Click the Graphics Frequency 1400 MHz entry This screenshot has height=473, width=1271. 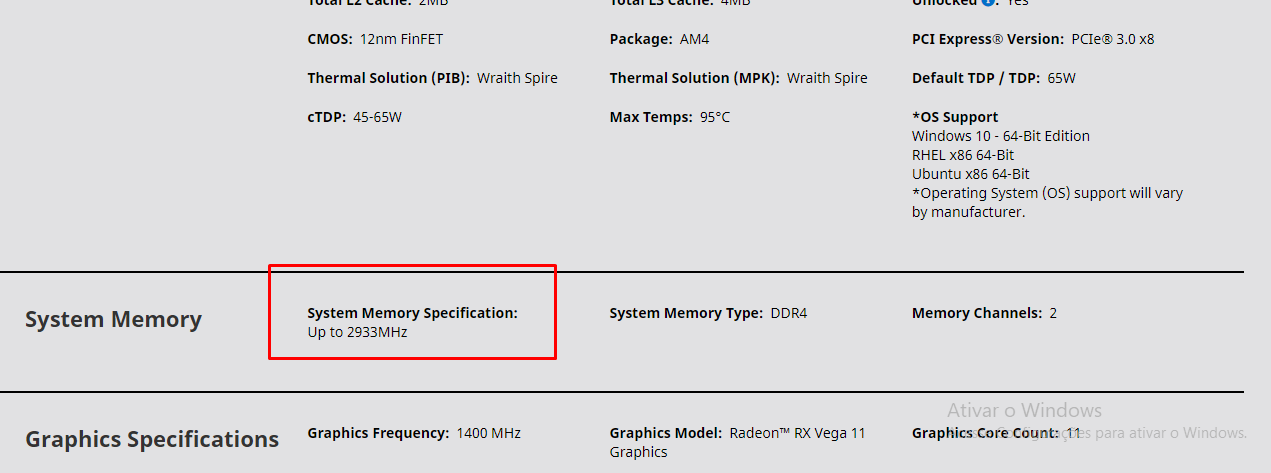[414, 433]
